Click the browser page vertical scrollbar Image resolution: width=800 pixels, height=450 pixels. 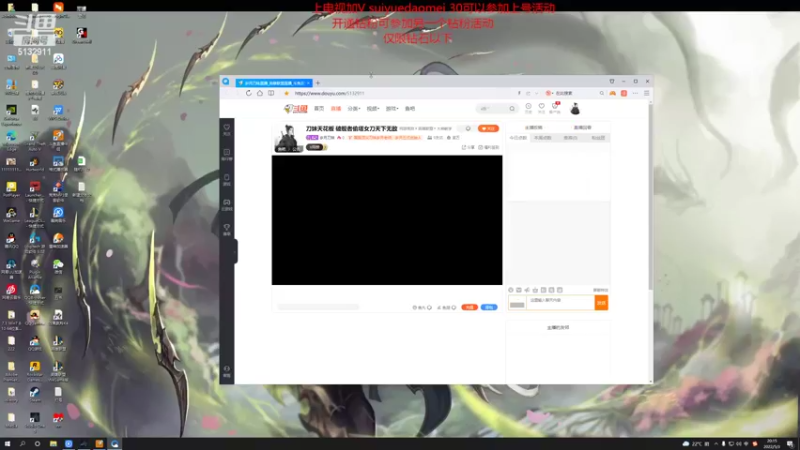coord(651,196)
